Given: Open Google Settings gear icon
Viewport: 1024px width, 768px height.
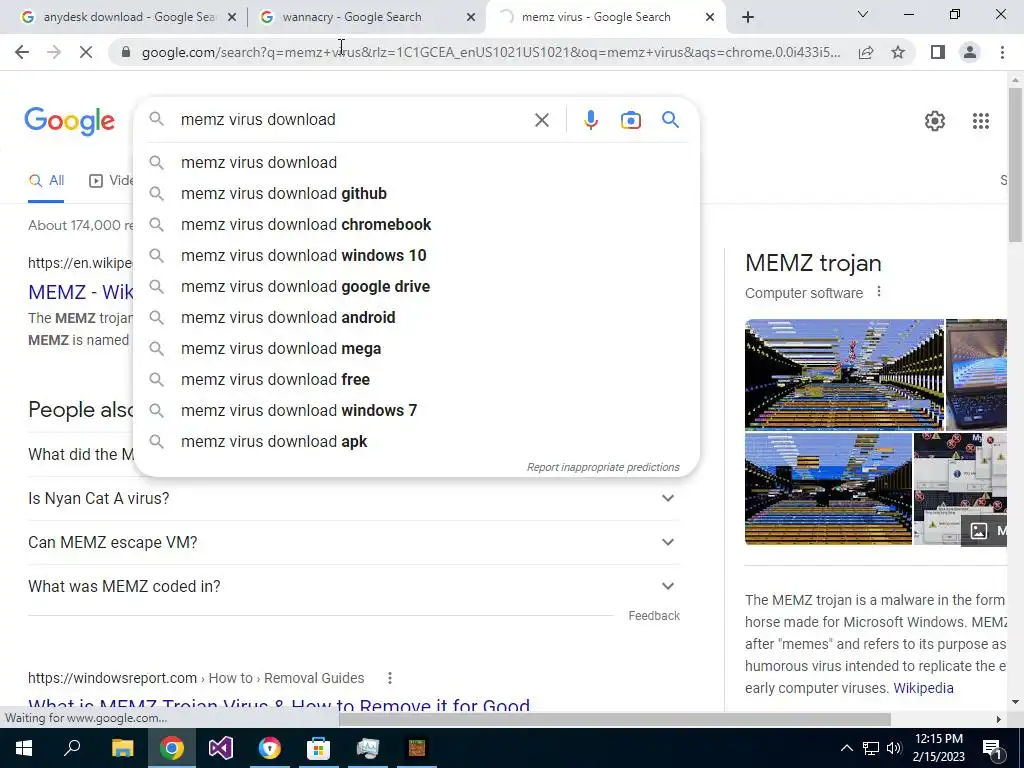Looking at the screenshot, I should coord(935,121).
